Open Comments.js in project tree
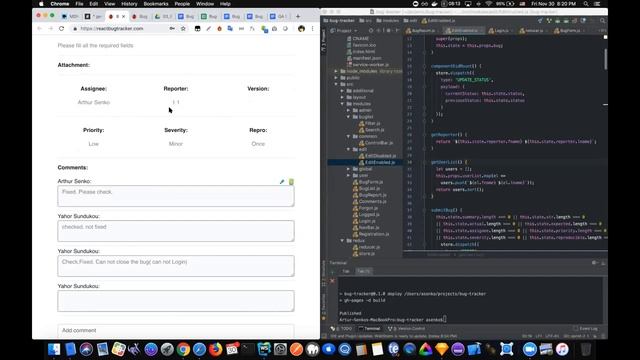 369,202
